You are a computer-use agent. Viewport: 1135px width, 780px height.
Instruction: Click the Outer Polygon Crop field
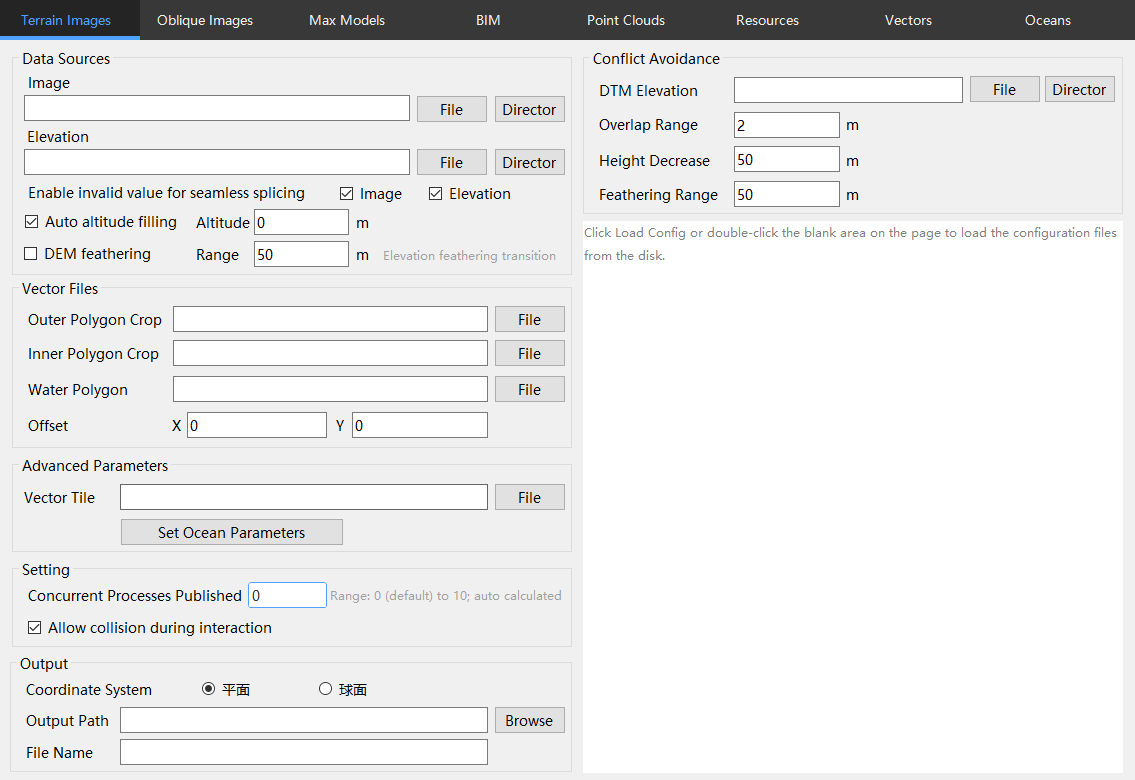coord(330,319)
